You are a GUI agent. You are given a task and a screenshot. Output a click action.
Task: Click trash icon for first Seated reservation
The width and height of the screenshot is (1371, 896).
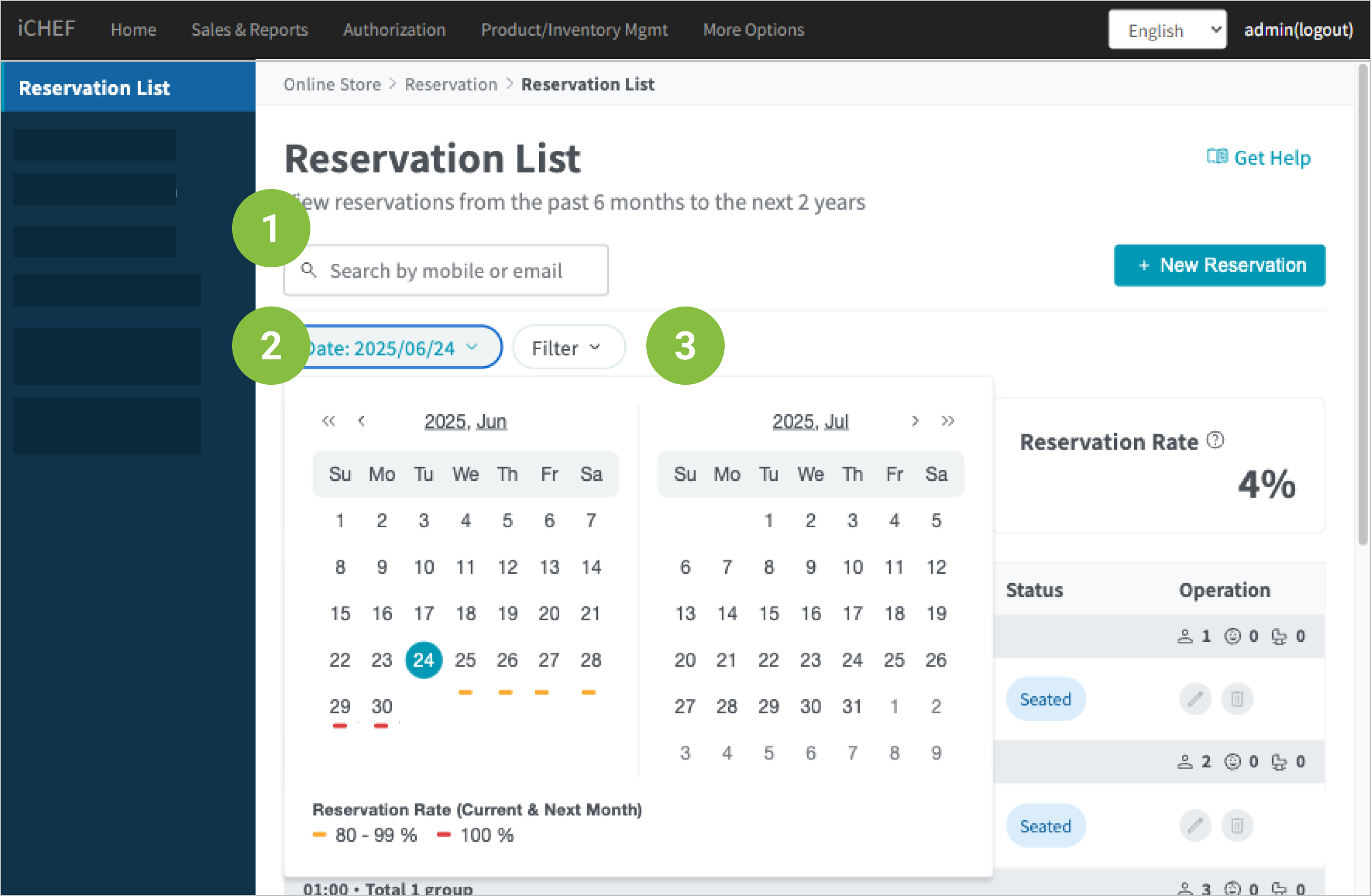[x=1237, y=699]
